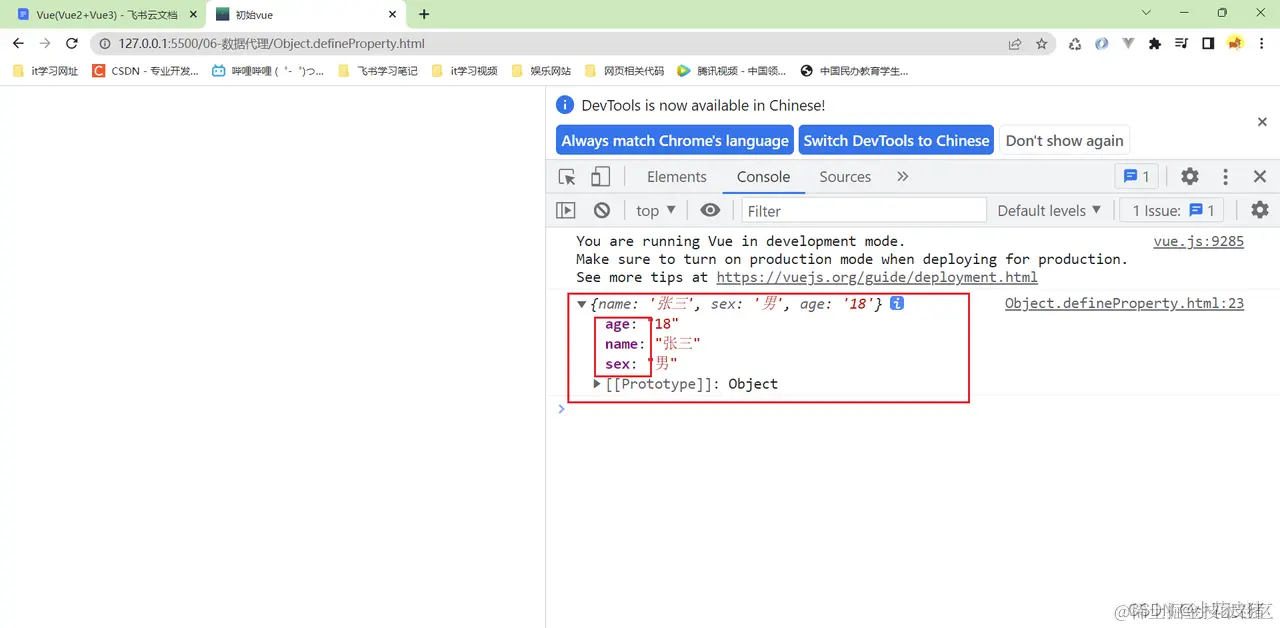Viewport: 1280px width, 628px height.
Task: Open the 飞书学习笔记 bookmark folder
Action: click(378, 71)
